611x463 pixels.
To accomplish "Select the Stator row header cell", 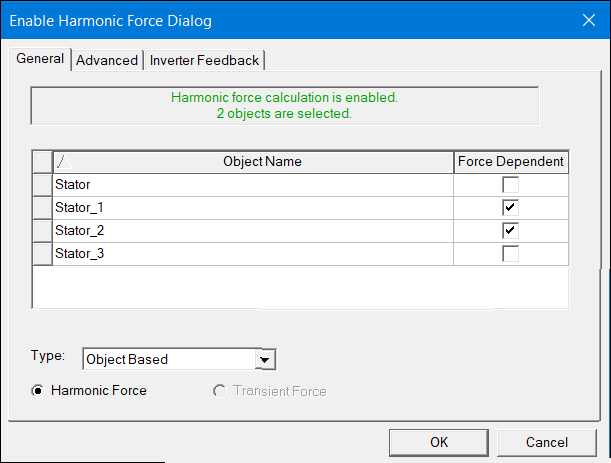I will pos(43,185).
